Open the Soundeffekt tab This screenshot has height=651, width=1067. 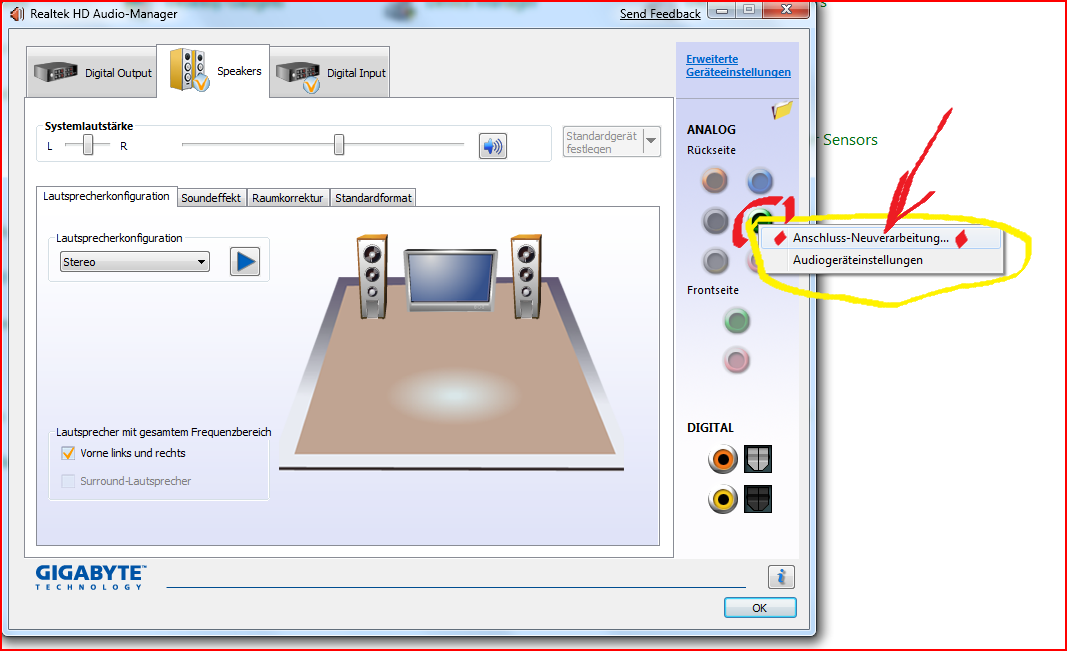(211, 198)
